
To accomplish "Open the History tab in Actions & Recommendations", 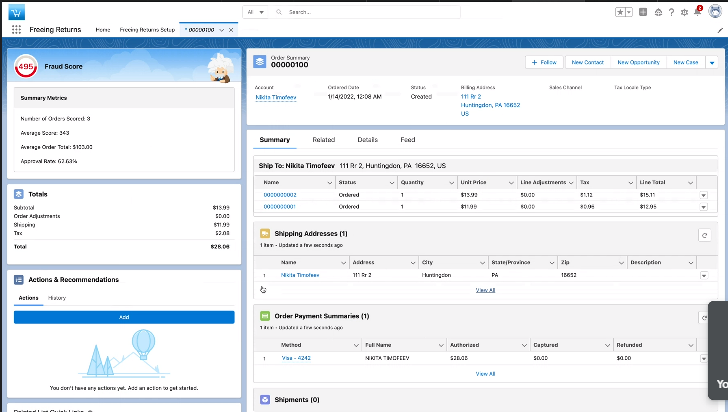I will (x=58, y=298).
